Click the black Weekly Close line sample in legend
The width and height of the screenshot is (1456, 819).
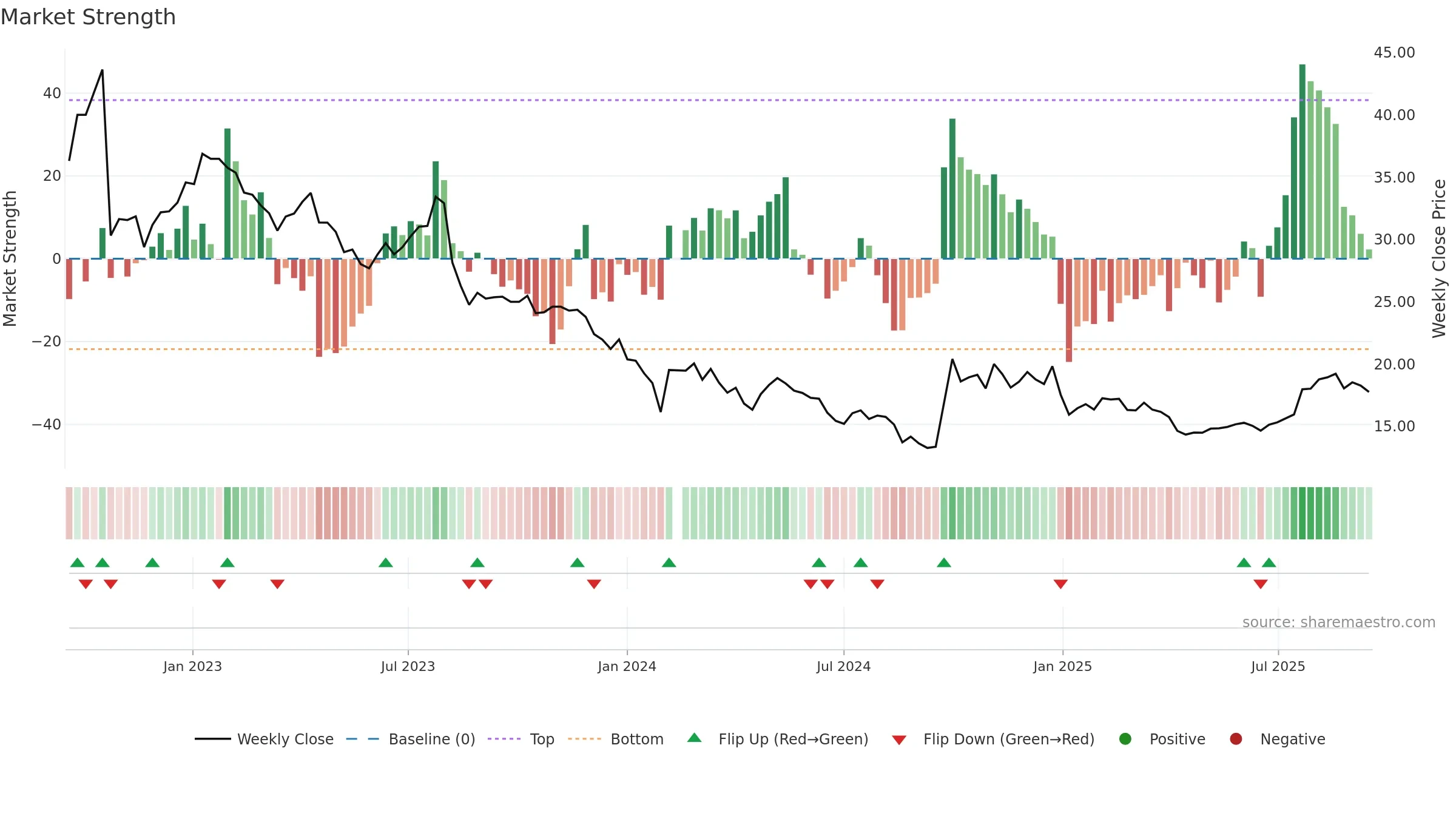[x=212, y=739]
